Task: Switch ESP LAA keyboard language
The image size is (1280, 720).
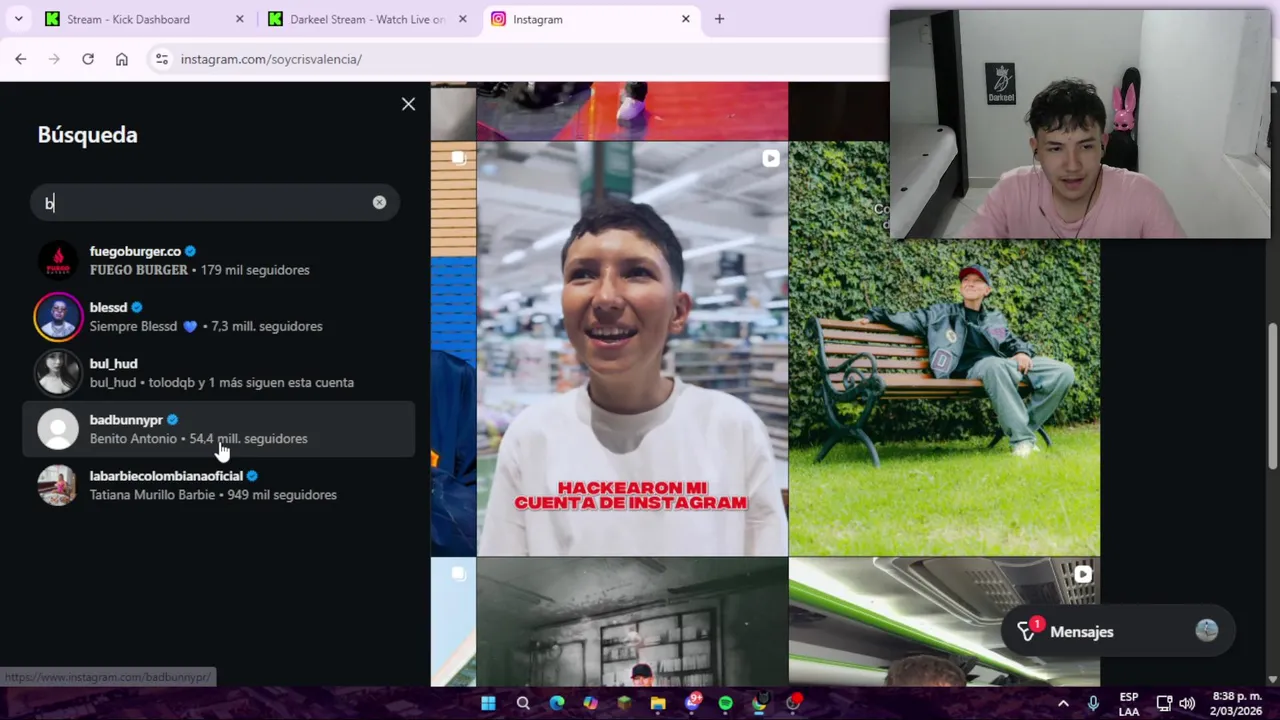Action: [x=1129, y=703]
